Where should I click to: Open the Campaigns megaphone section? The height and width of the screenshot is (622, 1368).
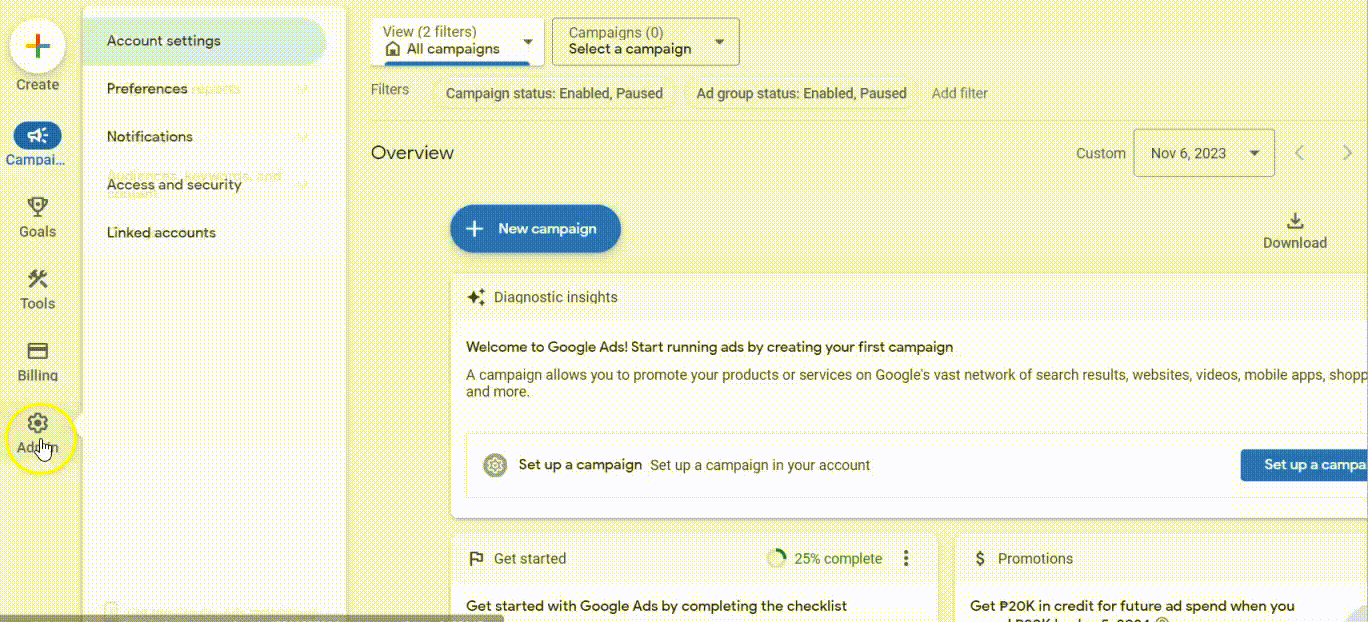point(38,136)
